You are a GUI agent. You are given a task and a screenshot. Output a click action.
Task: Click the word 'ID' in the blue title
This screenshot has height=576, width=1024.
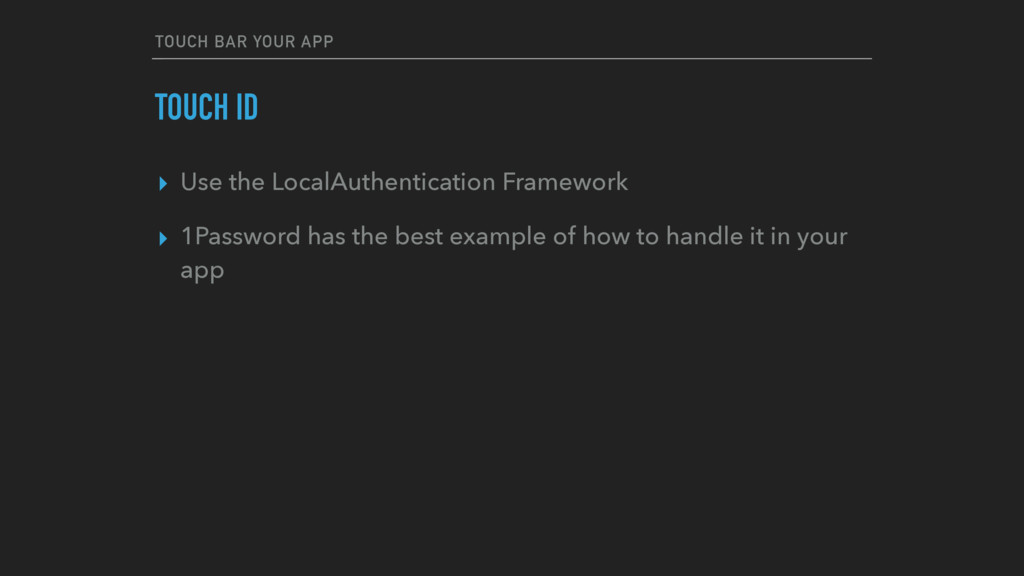pyautogui.click(x=248, y=107)
